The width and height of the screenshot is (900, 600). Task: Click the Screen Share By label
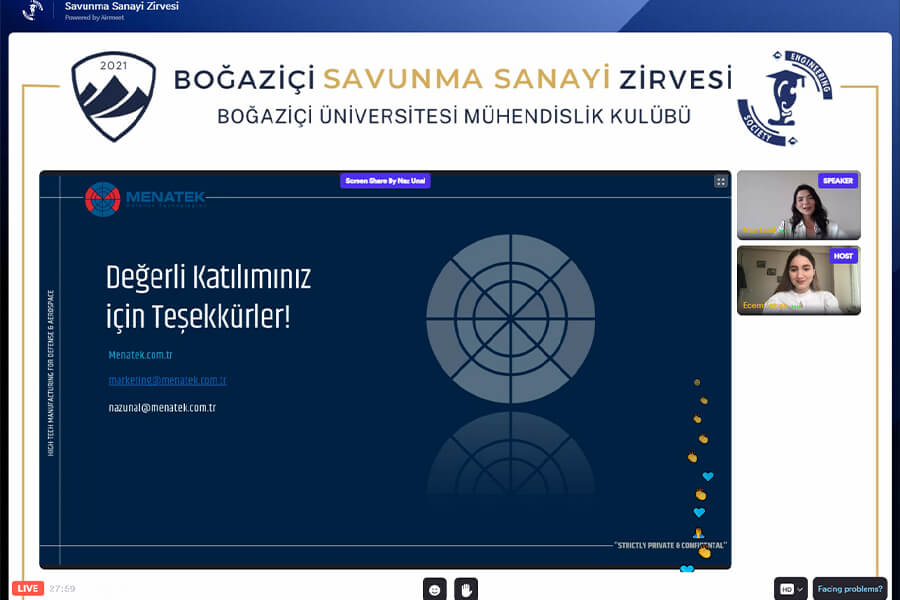(x=385, y=181)
